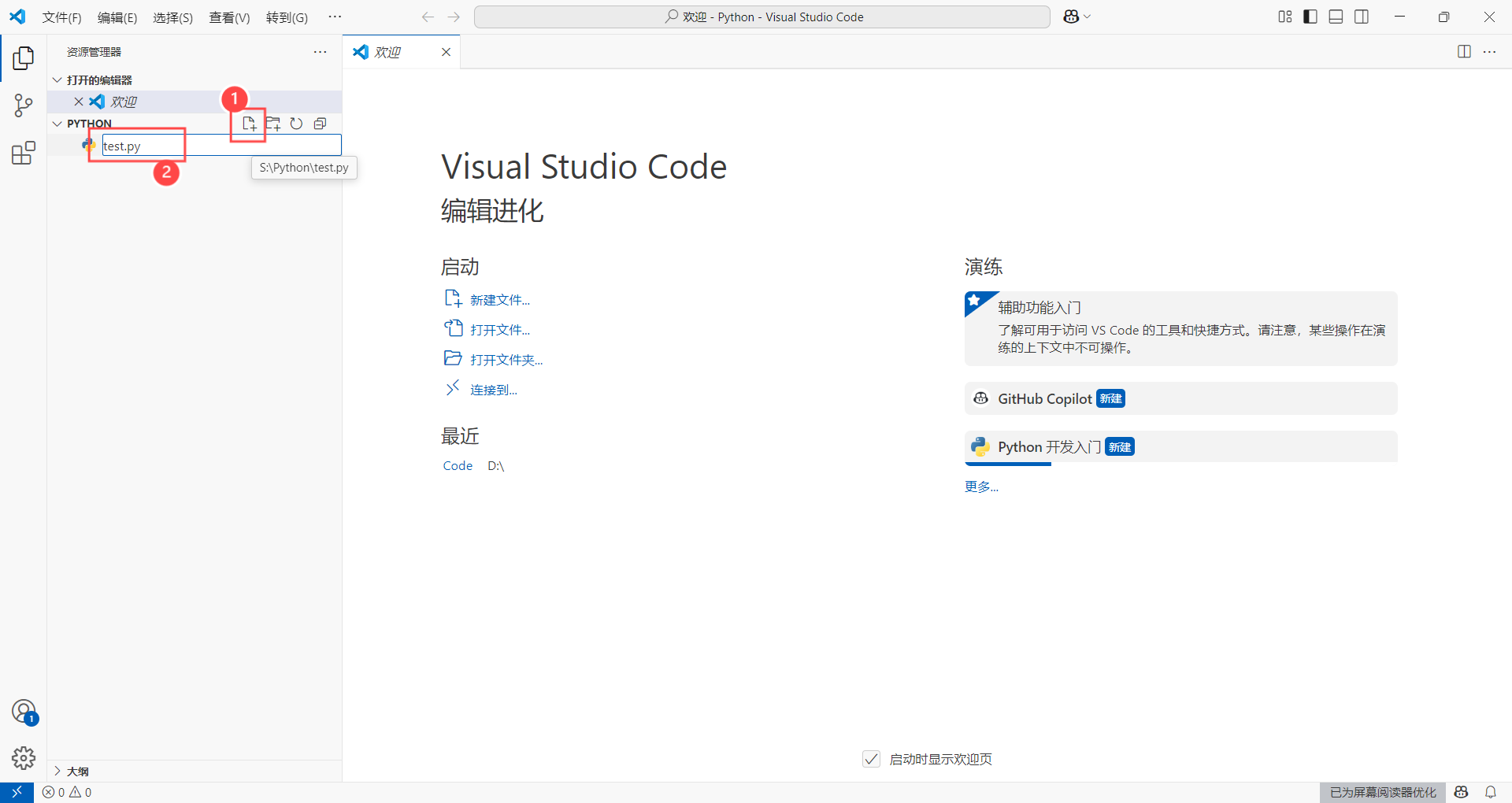1512x803 pixels.
Task: Collapse folders in Explorer via toolbar icon
Action: pos(320,124)
